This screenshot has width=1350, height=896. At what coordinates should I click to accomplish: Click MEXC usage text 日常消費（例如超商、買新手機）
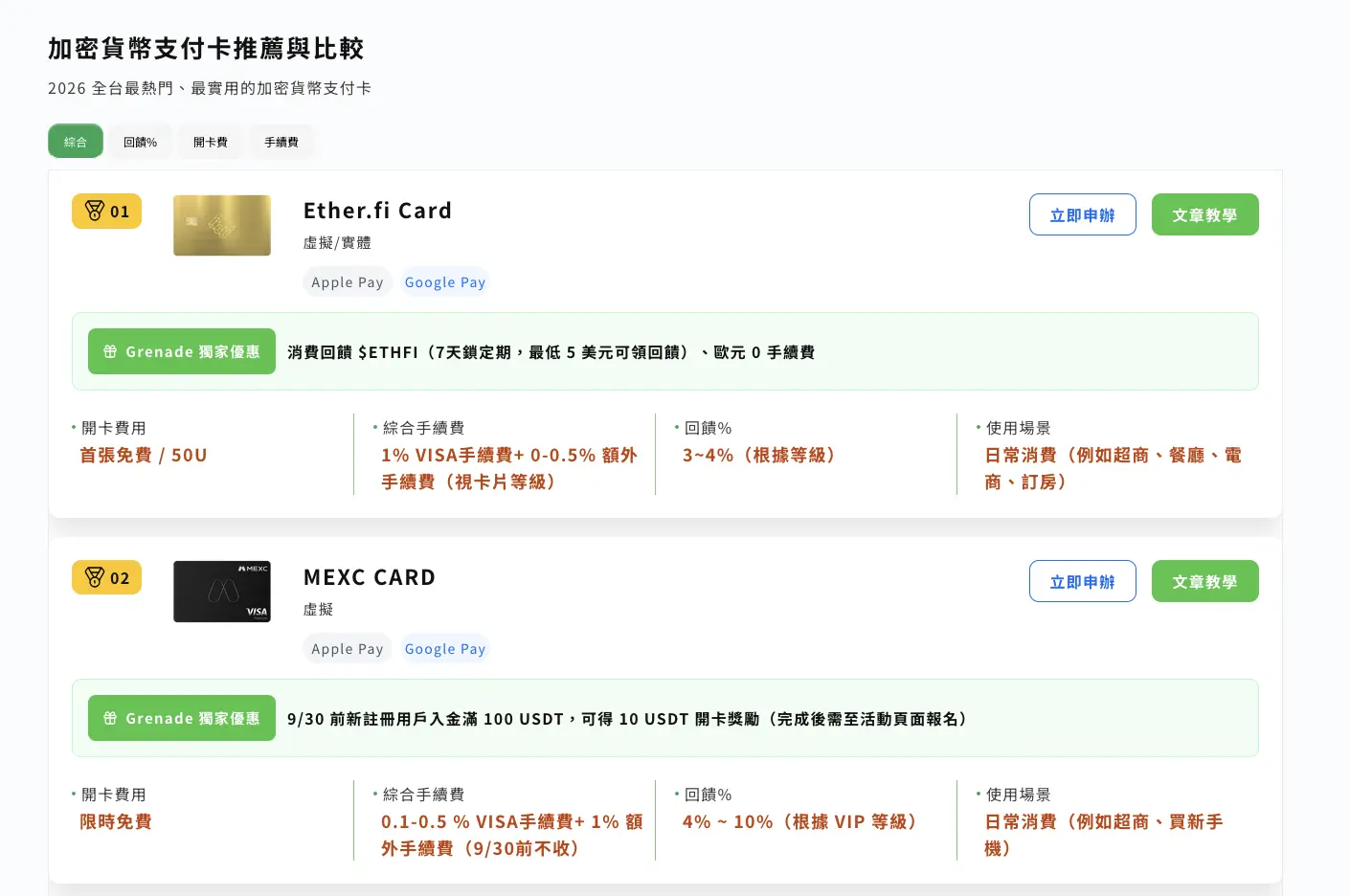(1104, 835)
